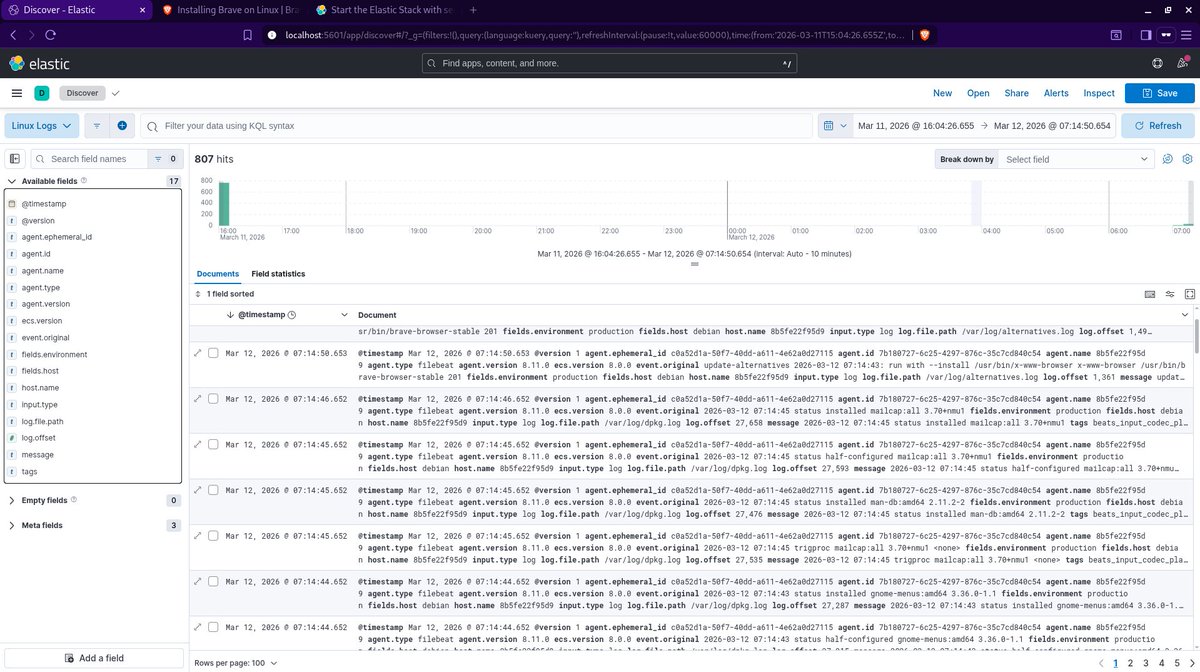Open the green D space selector
Image resolution: width=1200 pixels, height=672 pixels.
point(41,93)
